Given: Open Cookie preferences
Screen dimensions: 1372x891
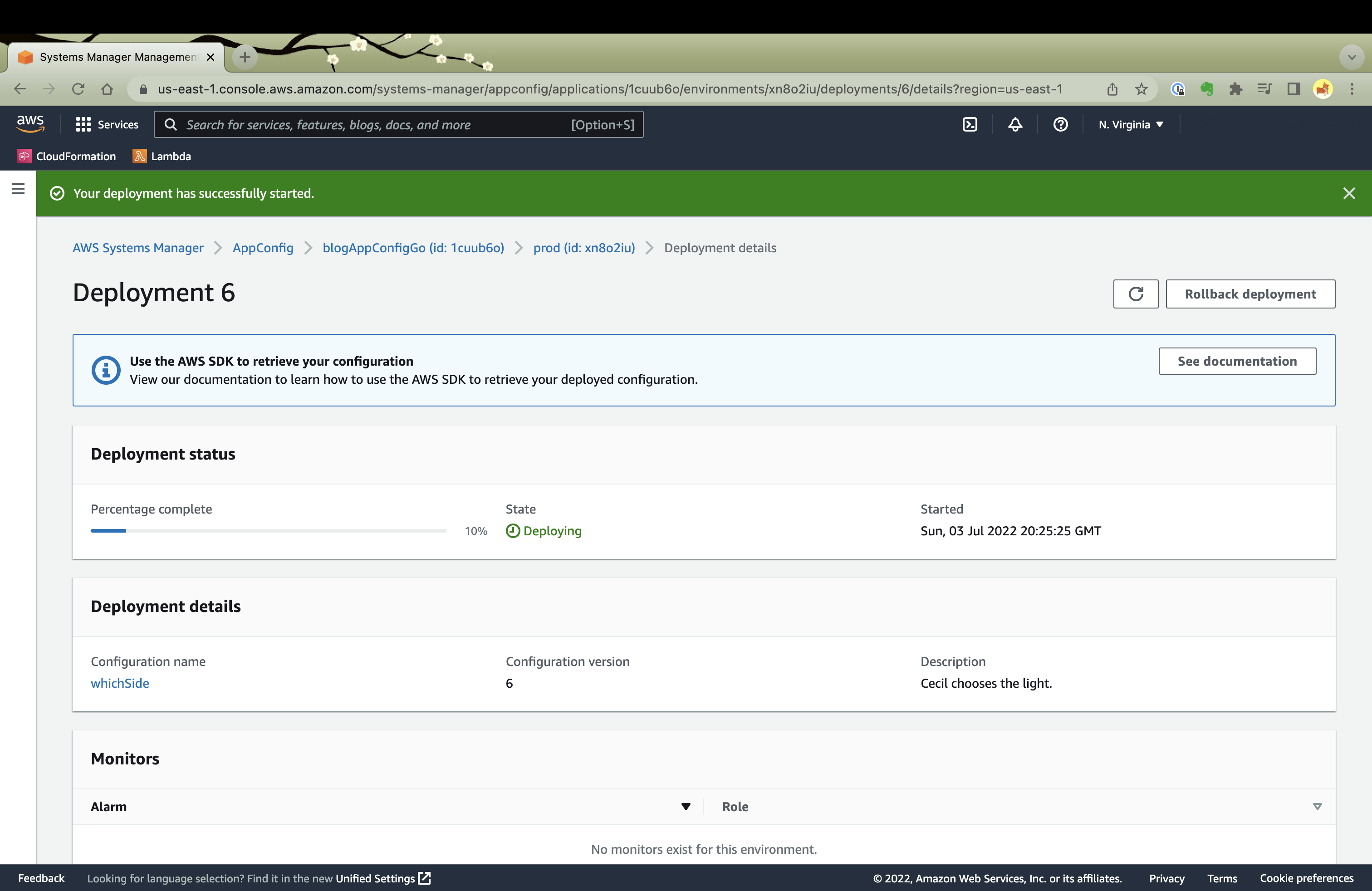Looking at the screenshot, I should (x=1306, y=878).
